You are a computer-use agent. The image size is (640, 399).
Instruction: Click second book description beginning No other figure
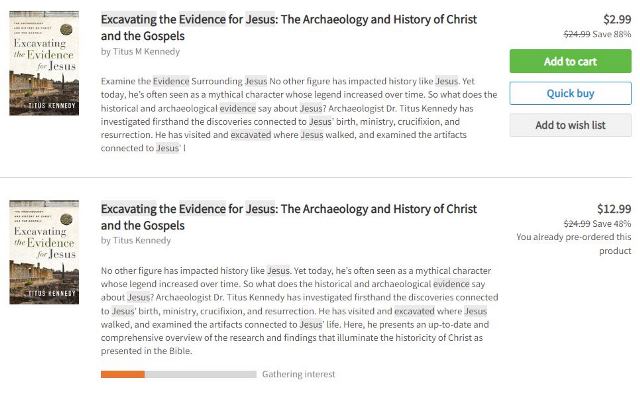299,310
